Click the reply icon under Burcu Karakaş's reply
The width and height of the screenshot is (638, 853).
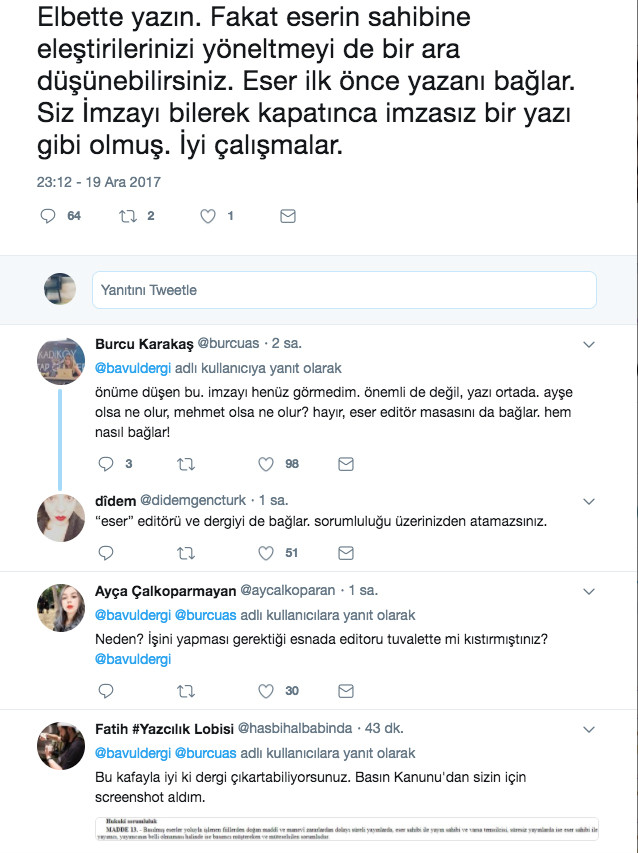pos(106,463)
